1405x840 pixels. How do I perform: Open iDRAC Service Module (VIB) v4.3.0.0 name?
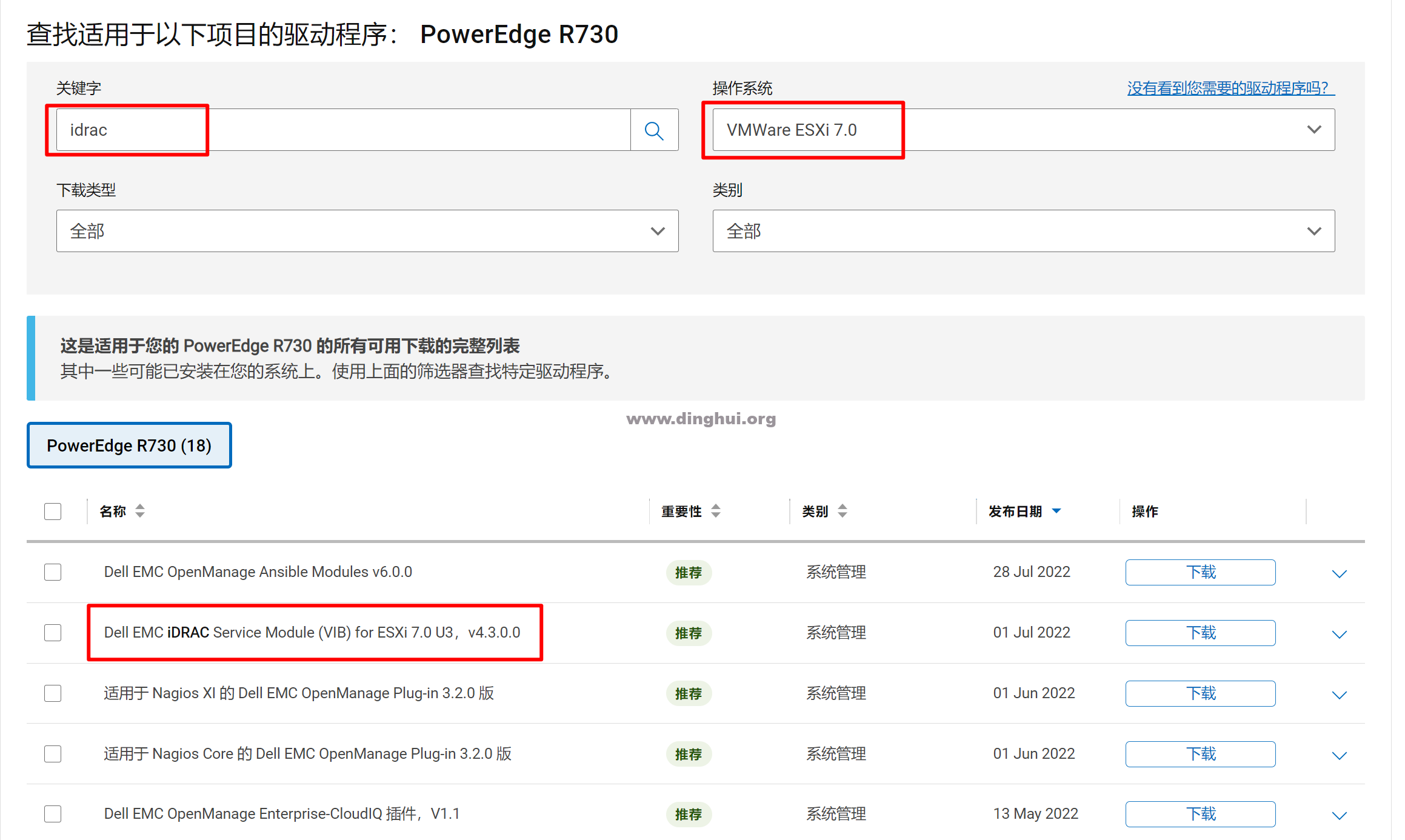312,633
